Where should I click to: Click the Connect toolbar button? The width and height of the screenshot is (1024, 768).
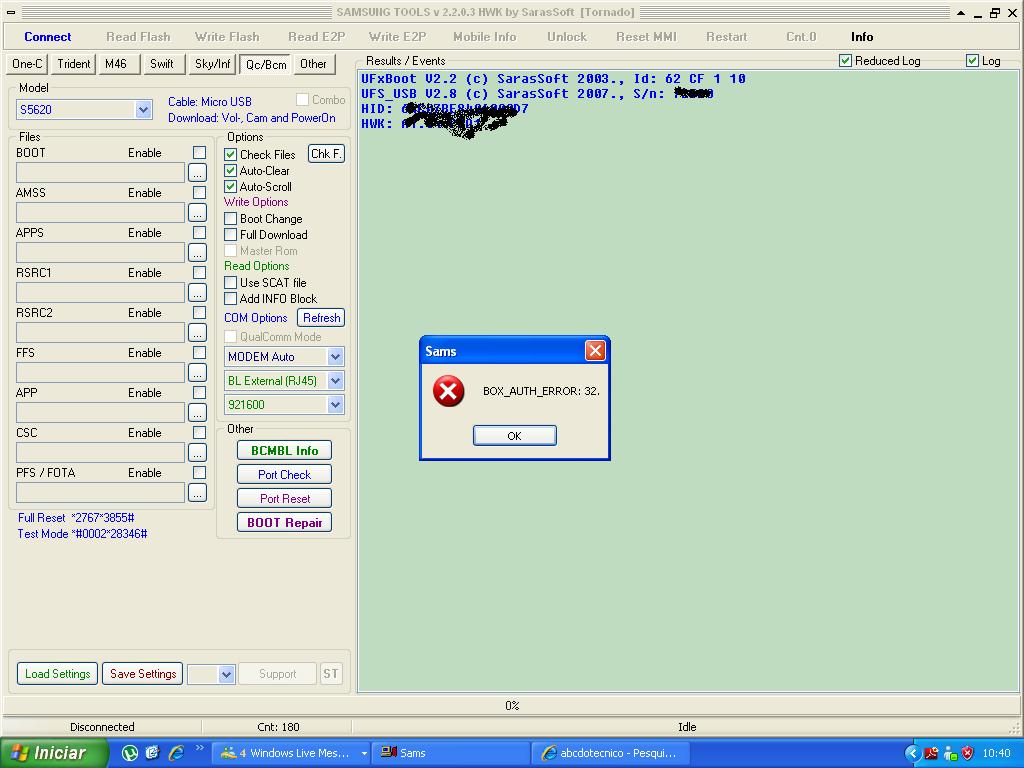[48, 37]
